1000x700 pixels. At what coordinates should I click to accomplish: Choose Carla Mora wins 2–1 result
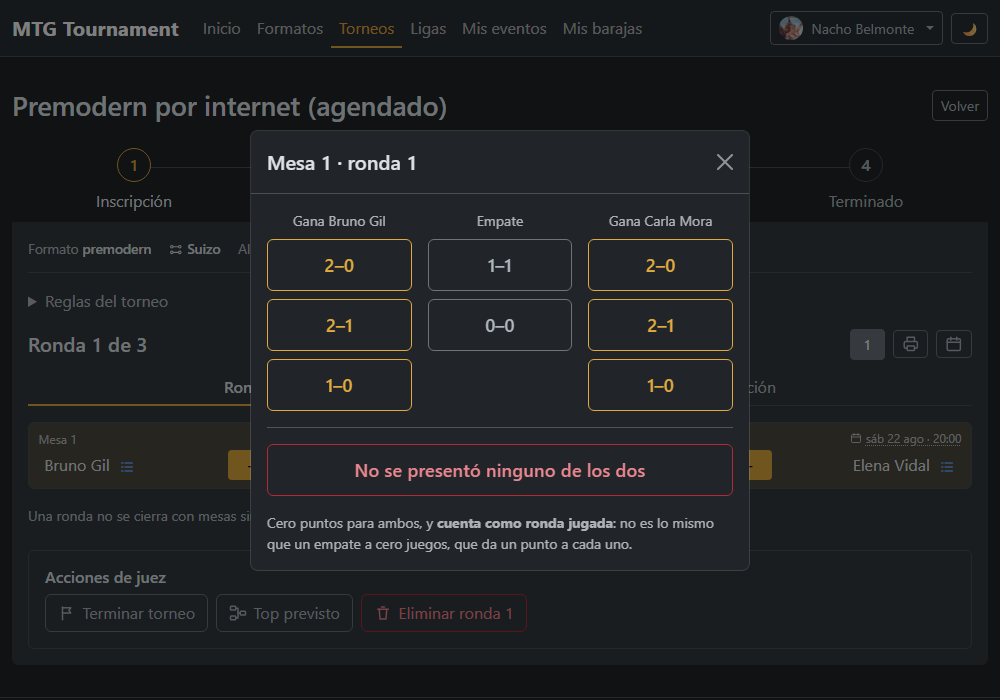(660, 325)
